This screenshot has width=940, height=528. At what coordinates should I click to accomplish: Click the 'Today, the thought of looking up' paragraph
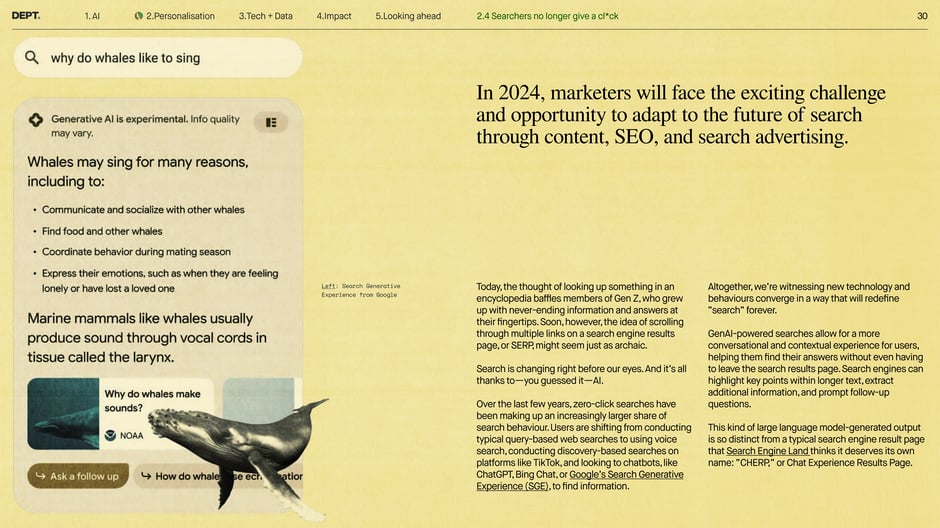point(580,316)
